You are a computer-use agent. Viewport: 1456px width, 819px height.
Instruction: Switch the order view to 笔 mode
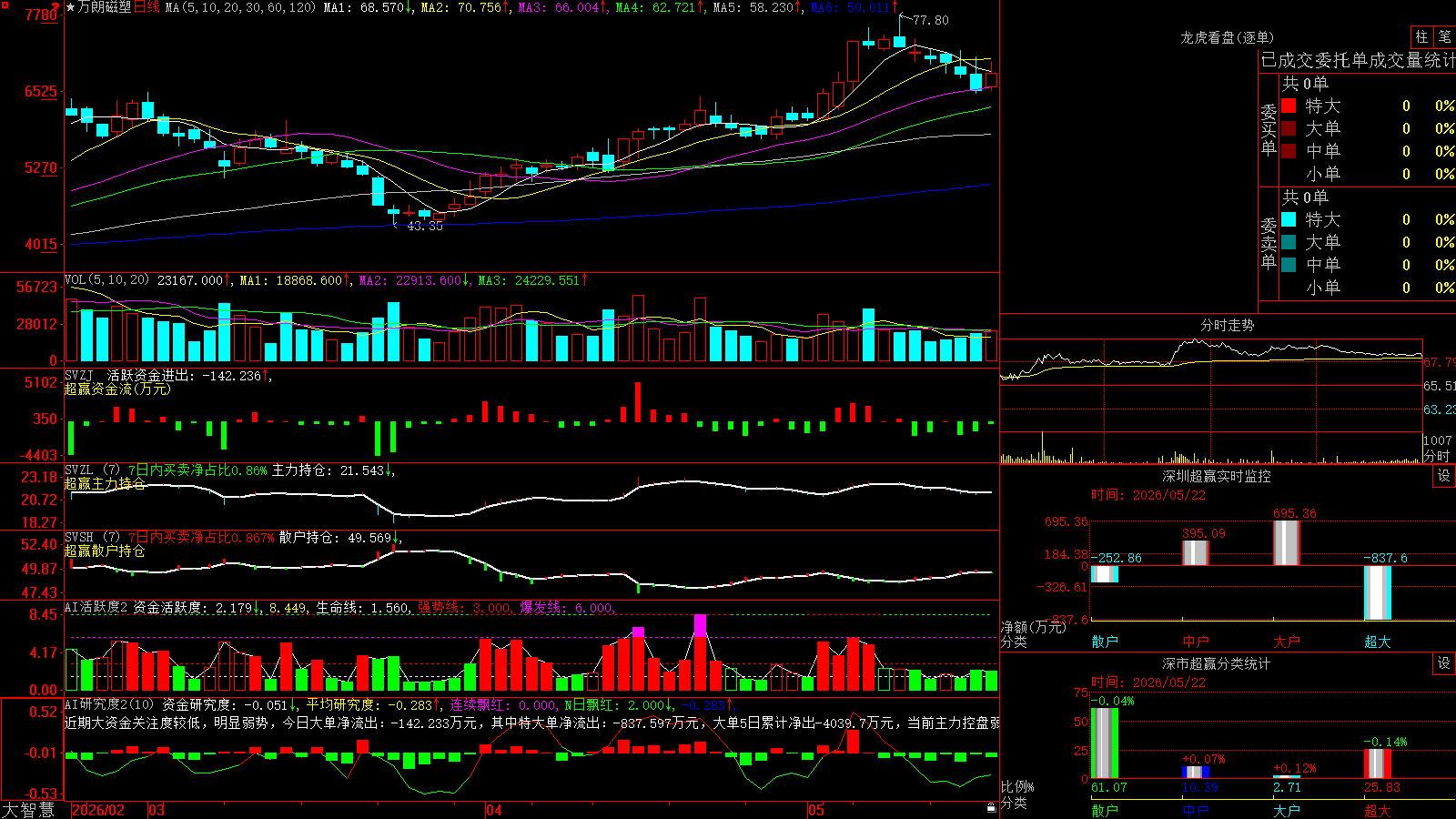pos(1444,36)
